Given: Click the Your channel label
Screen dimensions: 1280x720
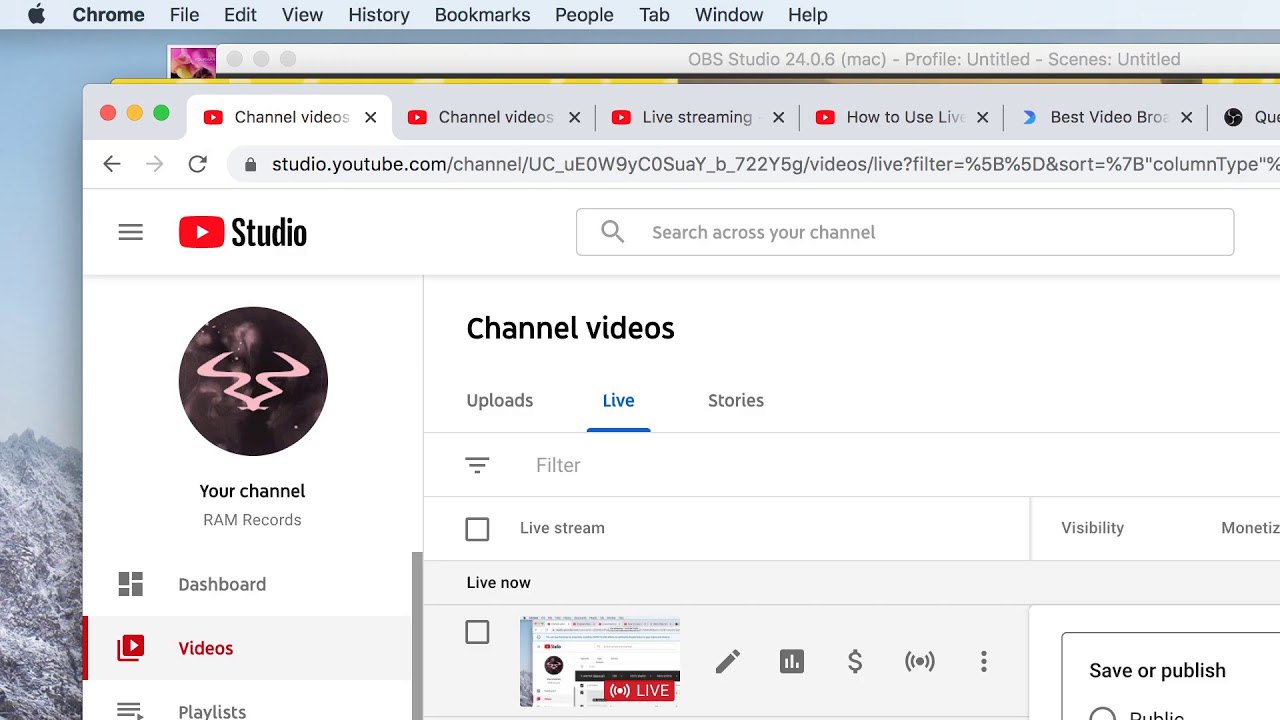Looking at the screenshot, I should pyautogui.click(x=252, y=491).
